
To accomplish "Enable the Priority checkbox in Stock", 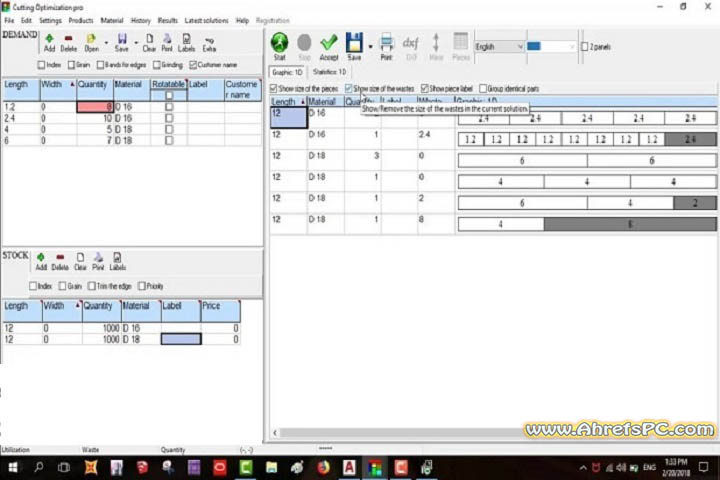I will tap(142, 286).
